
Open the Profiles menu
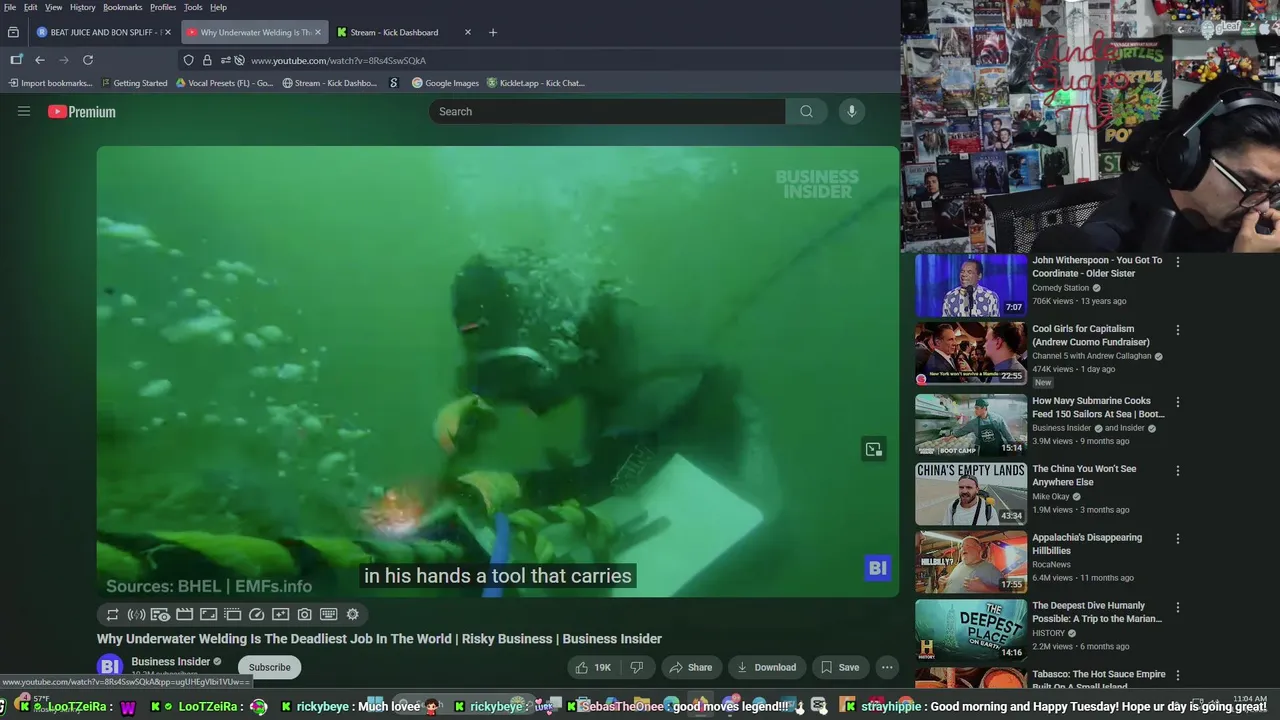pos(163,7)
